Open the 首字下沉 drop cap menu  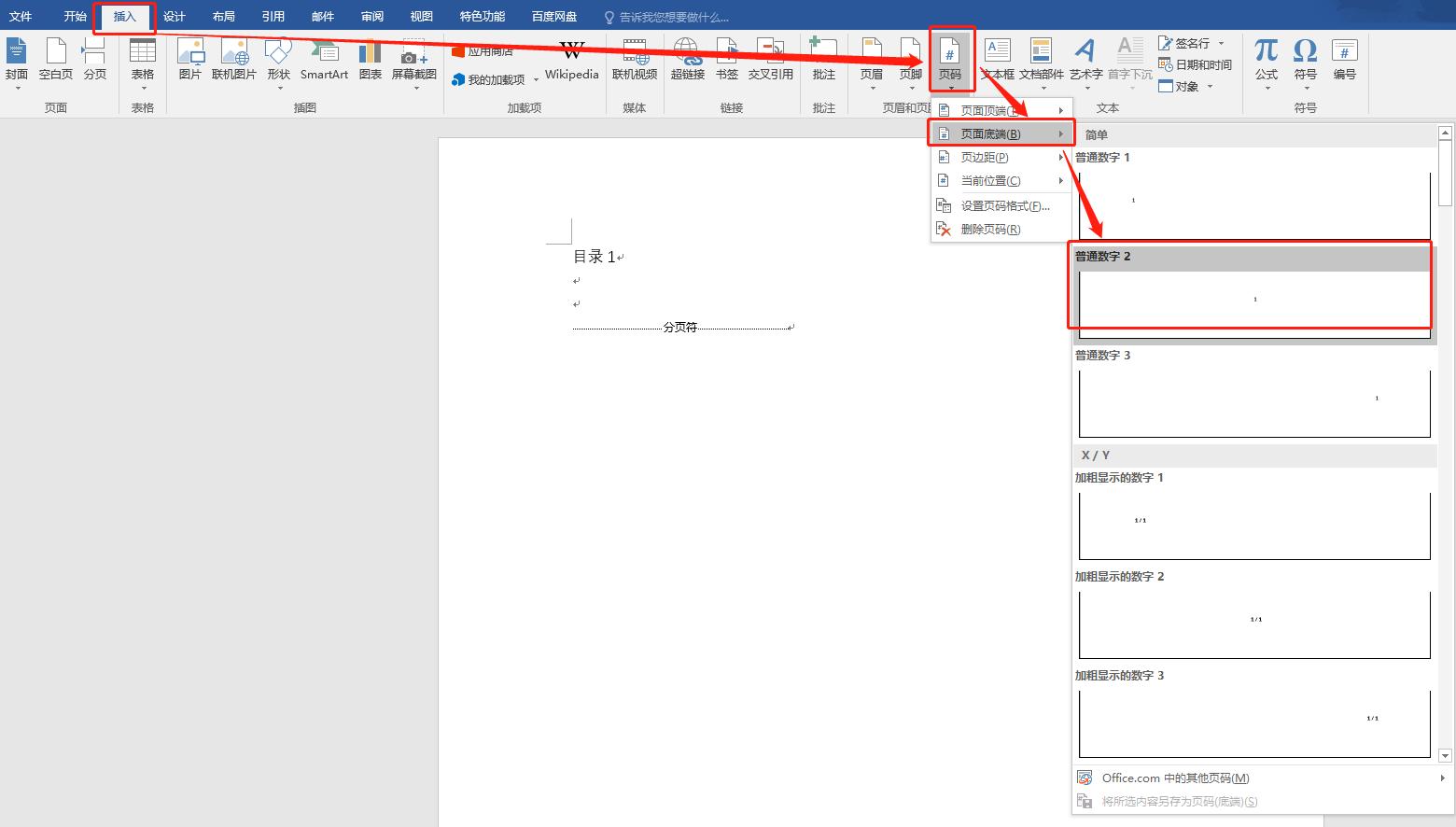click(x=1129, y=62)
